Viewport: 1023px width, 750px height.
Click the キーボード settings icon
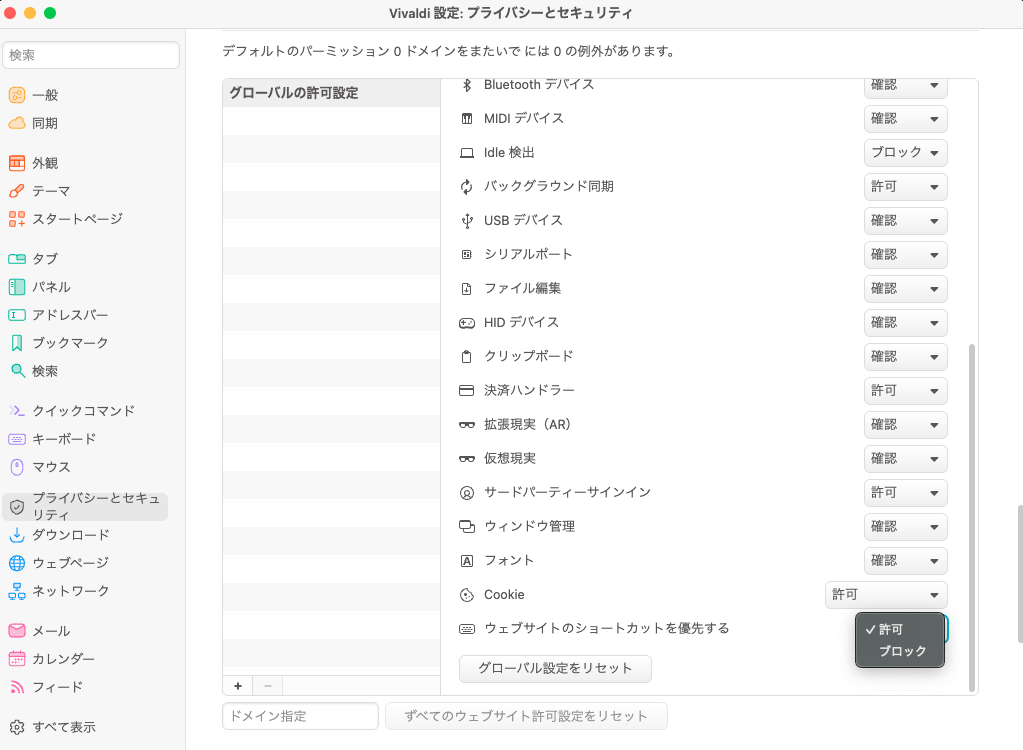pyautogui.click(x=17, y=438)
